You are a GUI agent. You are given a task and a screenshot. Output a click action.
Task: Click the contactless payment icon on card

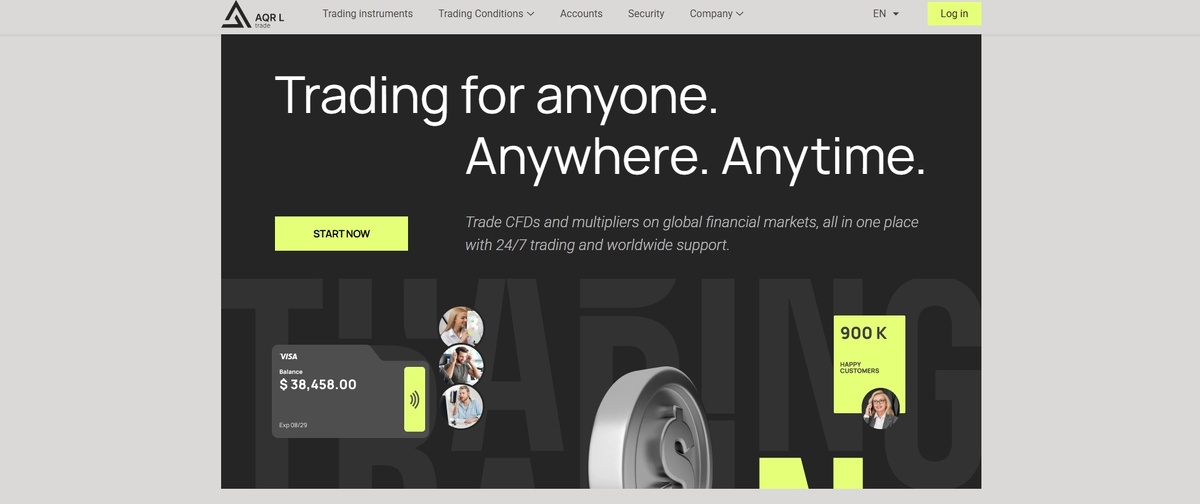coord(414,399)
